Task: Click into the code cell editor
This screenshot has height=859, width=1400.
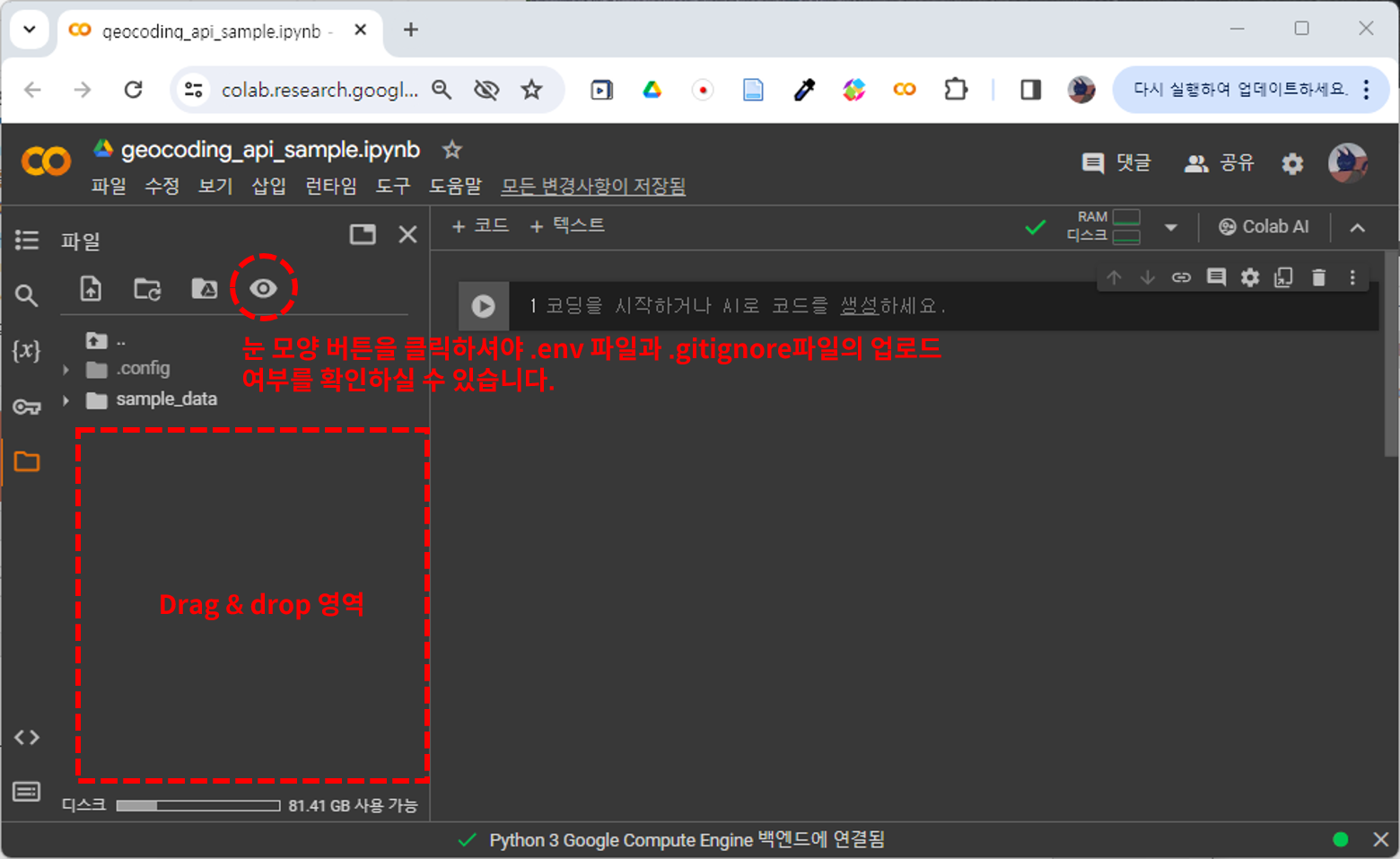Action: tap(942, 306)
